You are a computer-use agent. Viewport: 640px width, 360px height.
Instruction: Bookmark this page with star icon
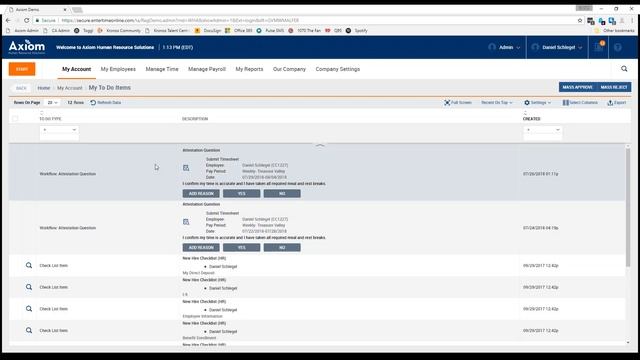click(x=580, y=20)
